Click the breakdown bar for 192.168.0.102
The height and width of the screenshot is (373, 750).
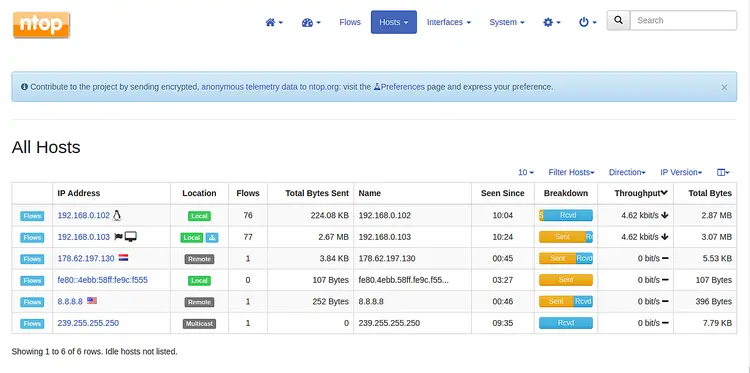[x=566, y=215]
